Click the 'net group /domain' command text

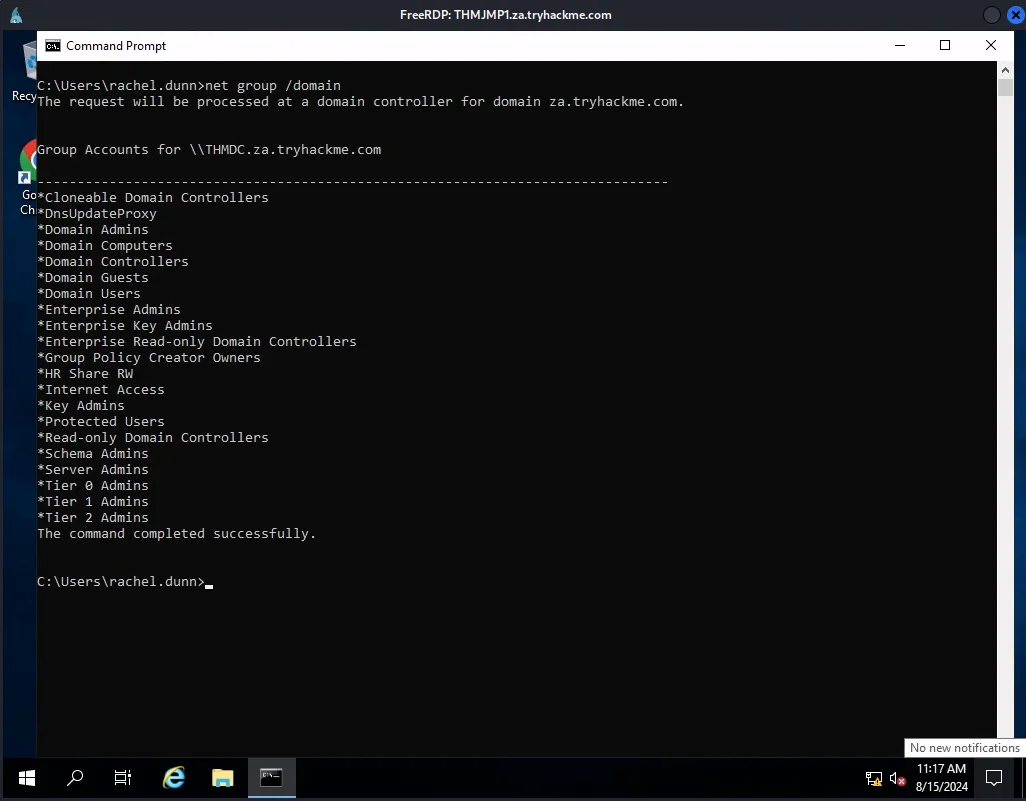pos(273,86)
